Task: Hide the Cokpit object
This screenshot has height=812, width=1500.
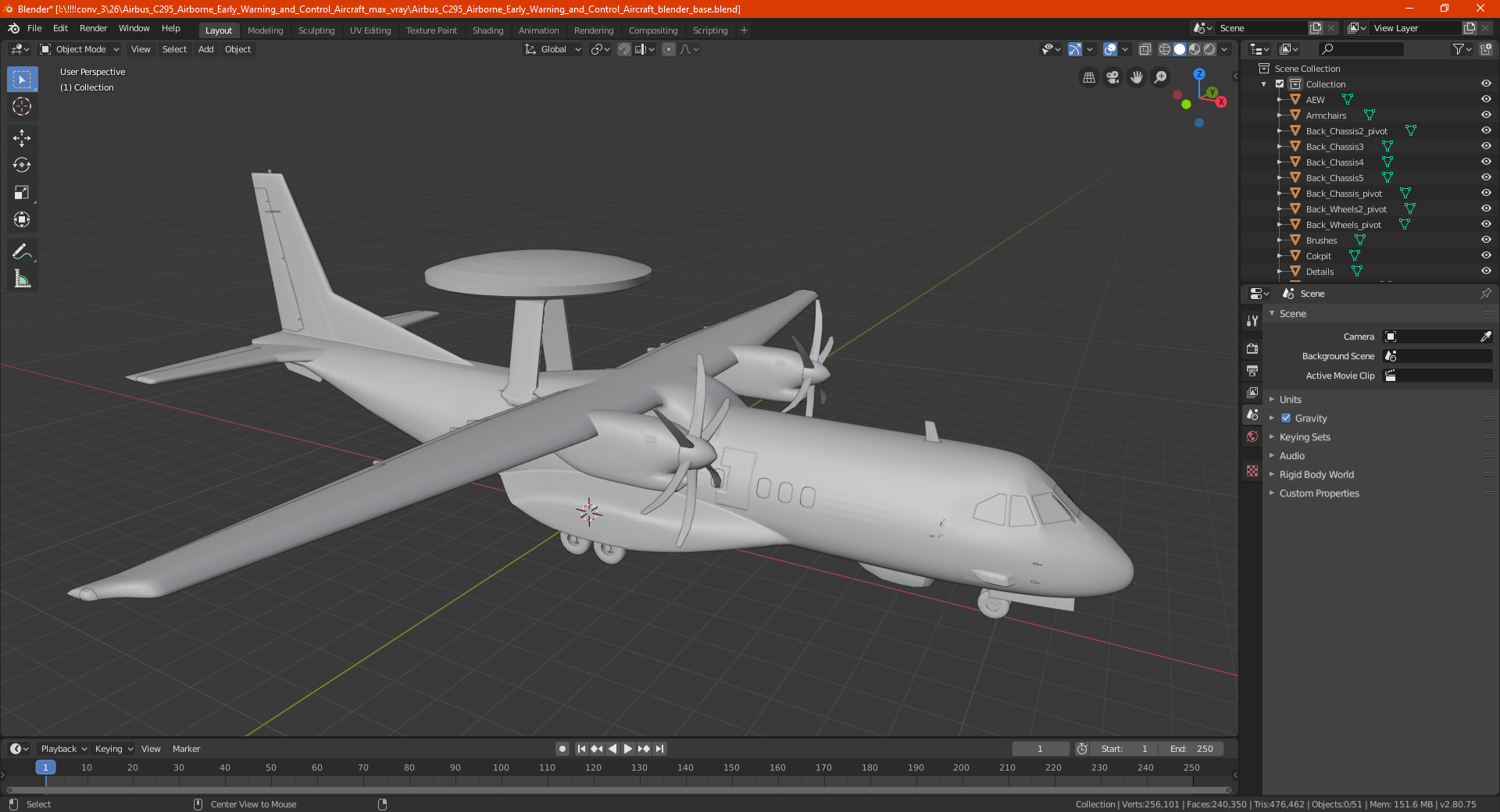Action: (1486, 255)
